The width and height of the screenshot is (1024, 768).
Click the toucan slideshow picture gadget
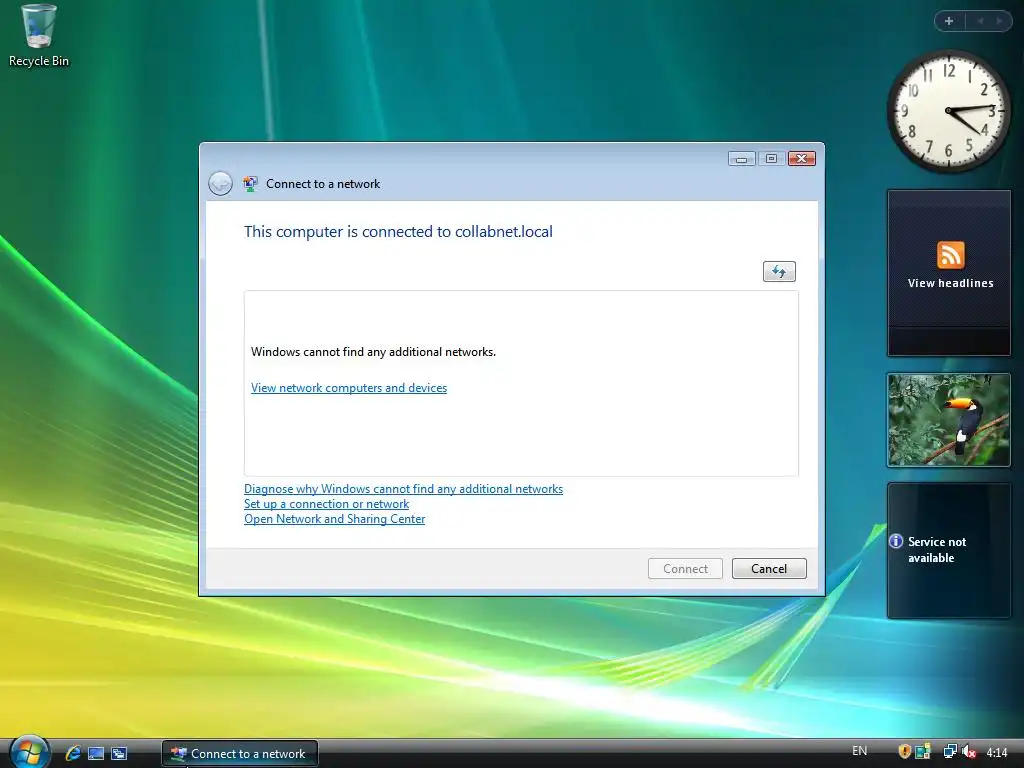click(x=948, y=420)
